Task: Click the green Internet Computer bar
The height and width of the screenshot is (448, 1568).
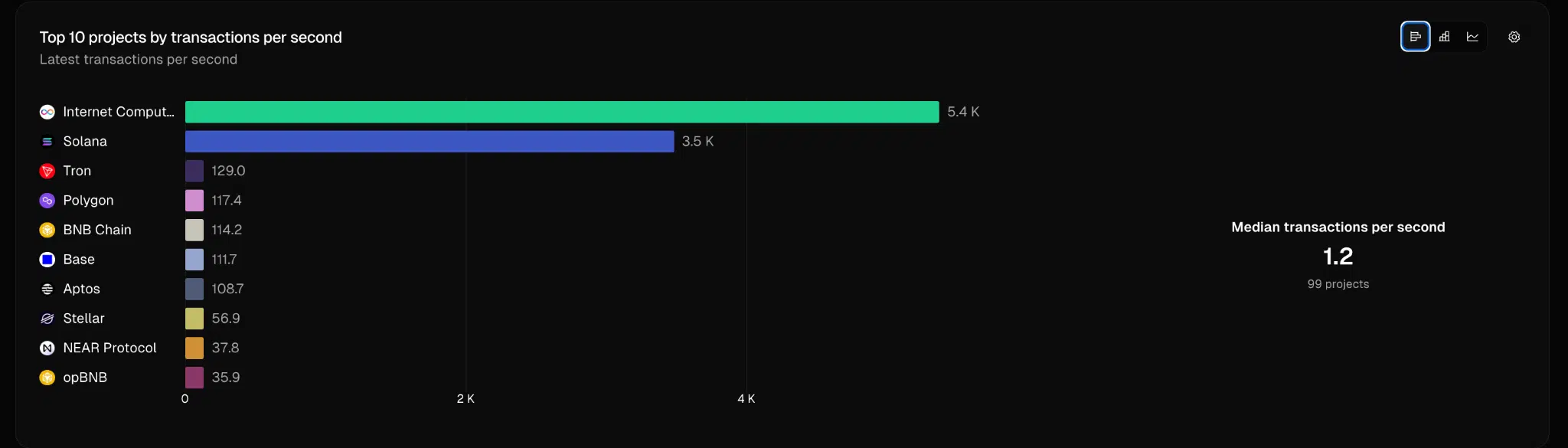Action: (561, 112)
